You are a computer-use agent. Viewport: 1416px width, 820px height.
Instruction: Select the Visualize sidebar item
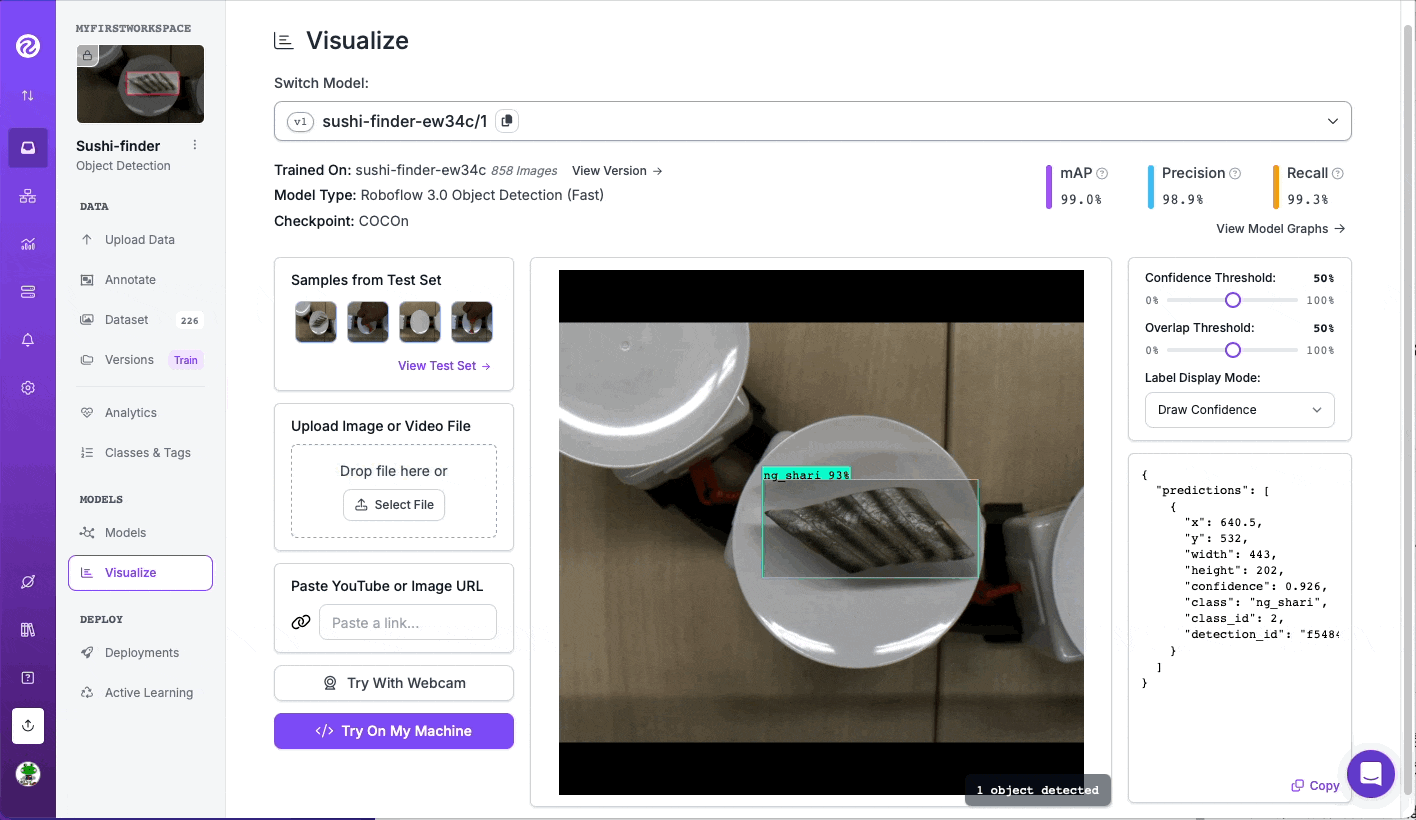pos(140,573)
